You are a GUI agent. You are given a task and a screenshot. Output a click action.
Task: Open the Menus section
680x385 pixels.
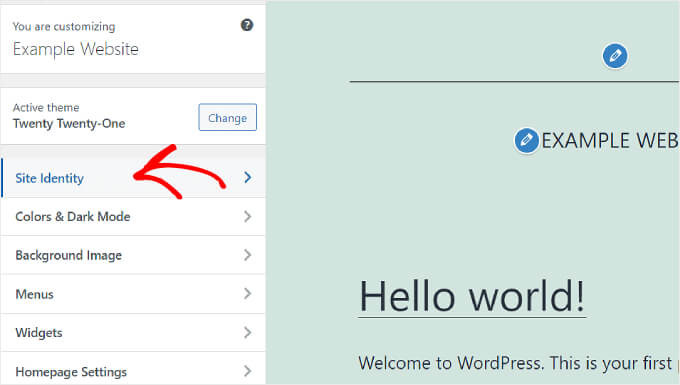pyautogui.click(x=133, y=294)
